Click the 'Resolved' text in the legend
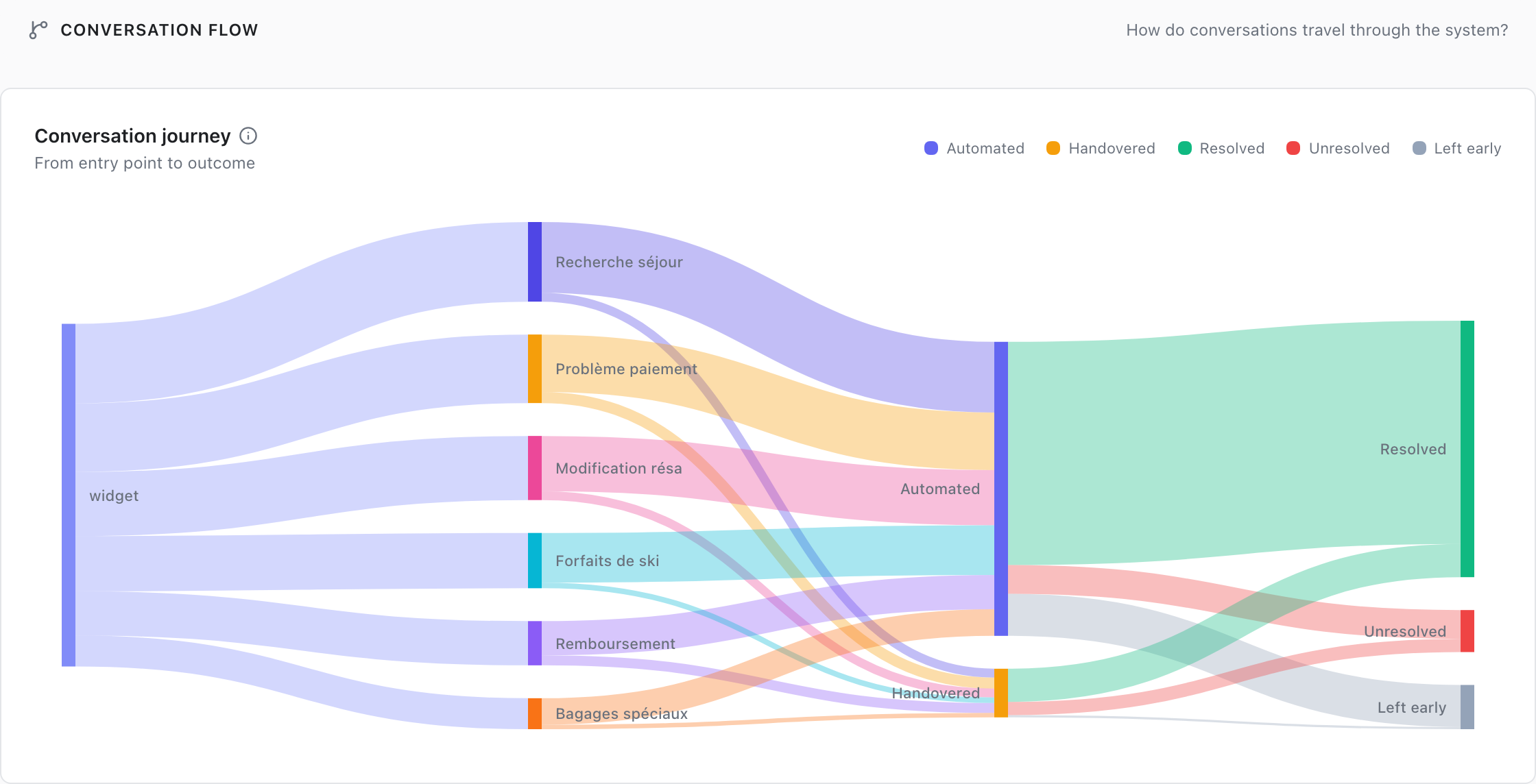This screenshot has height=784, width=1536. pyautogui.click(x=1232, y=148)
